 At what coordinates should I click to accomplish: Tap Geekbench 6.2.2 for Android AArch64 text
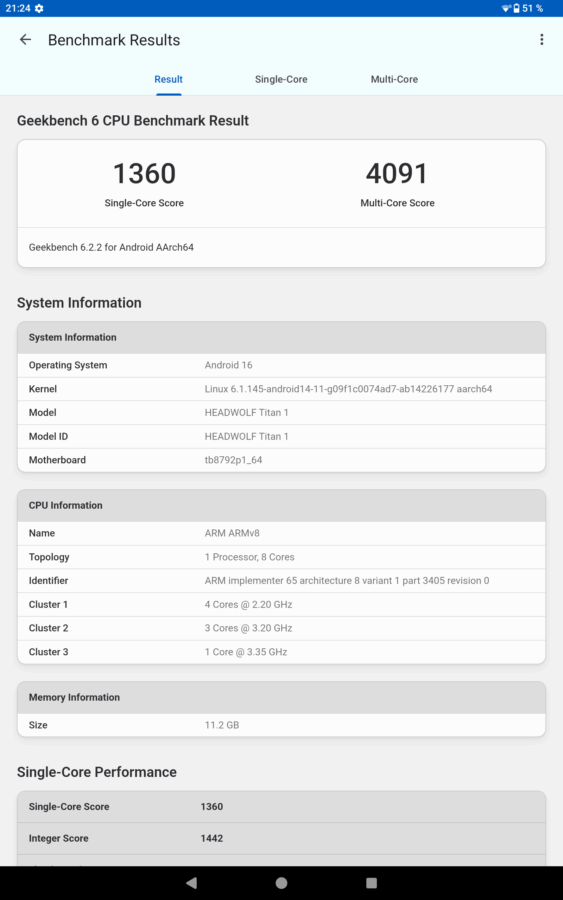click(x=111, y=247)
